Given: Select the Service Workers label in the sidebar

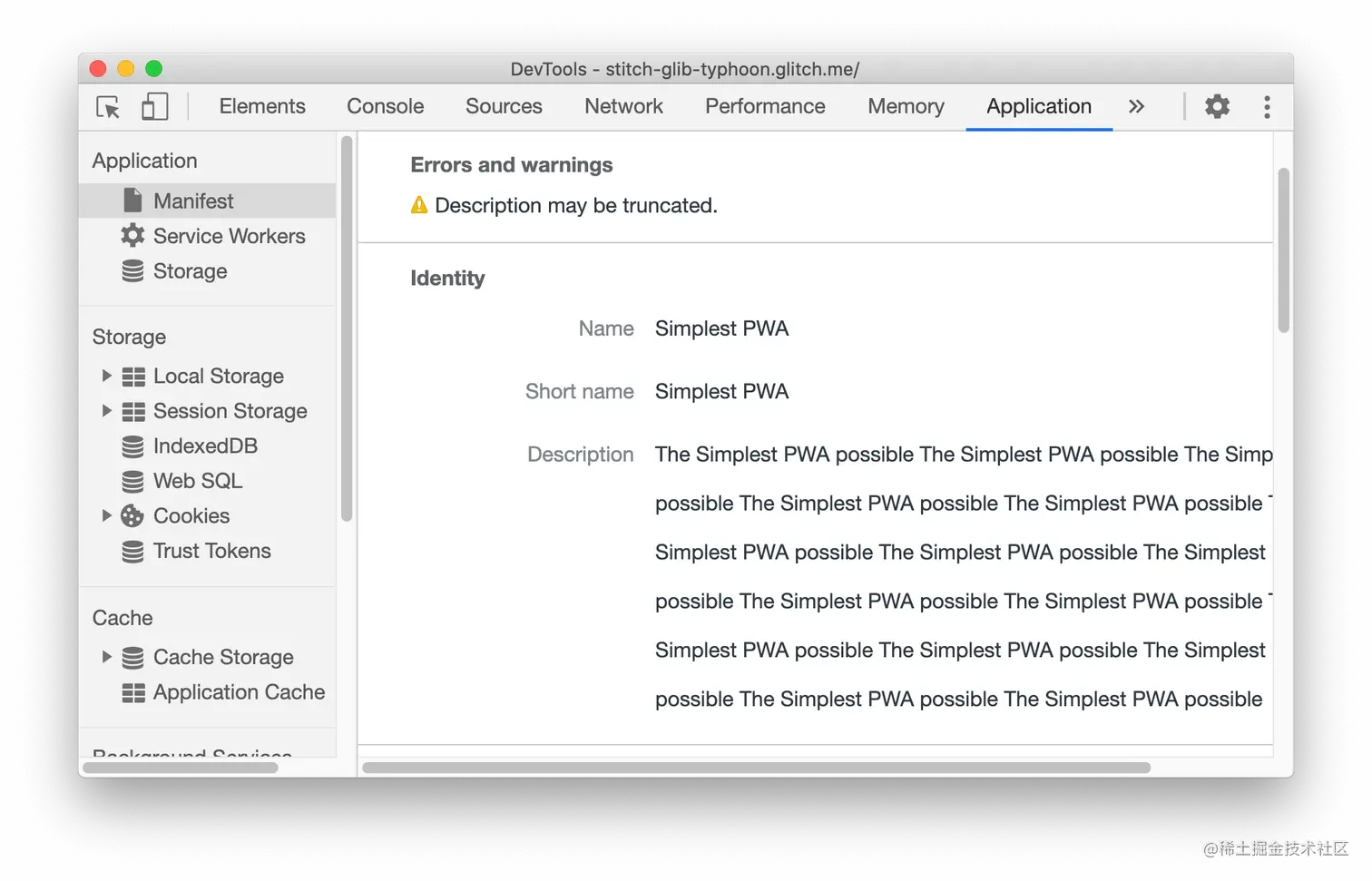Looking at the screenshot, I should pyautogui.click(x=229, y=236).
